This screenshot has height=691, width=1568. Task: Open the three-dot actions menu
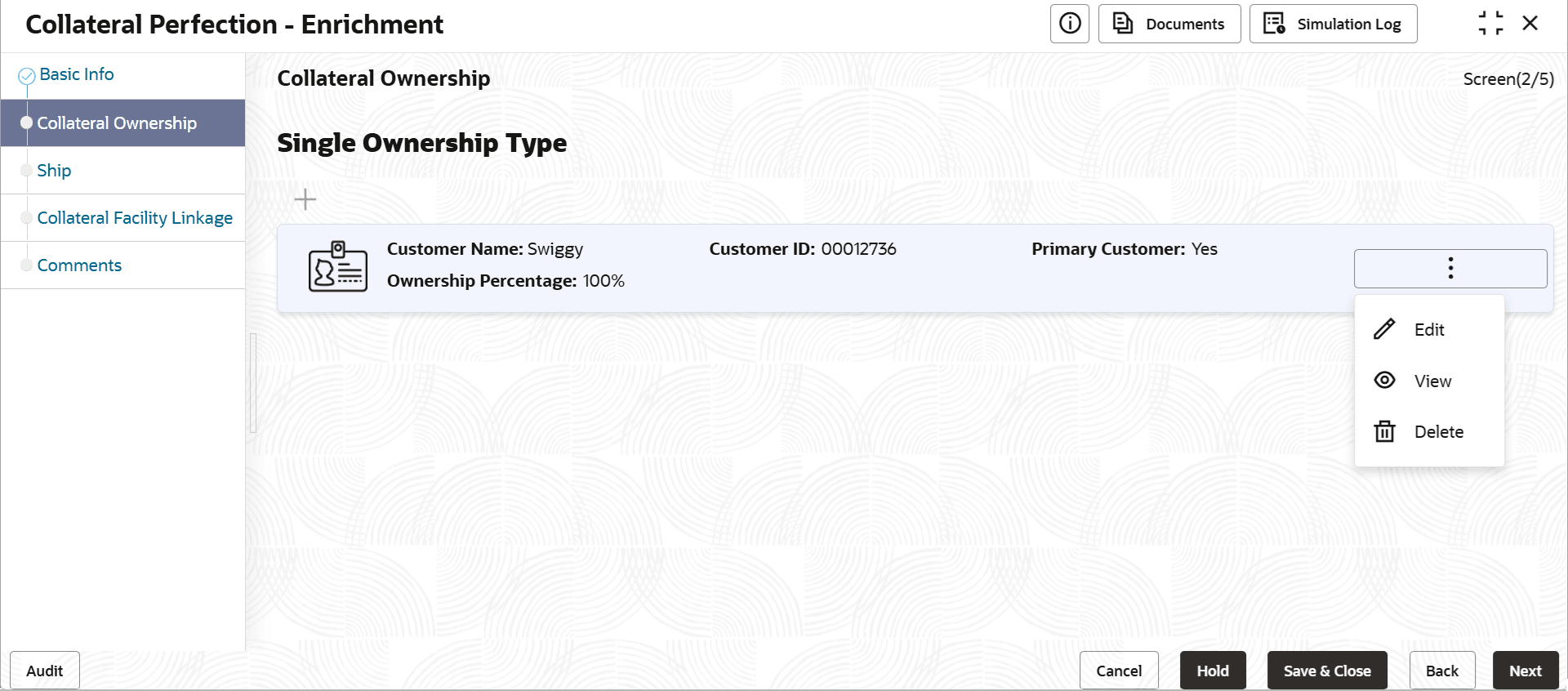1450,268
